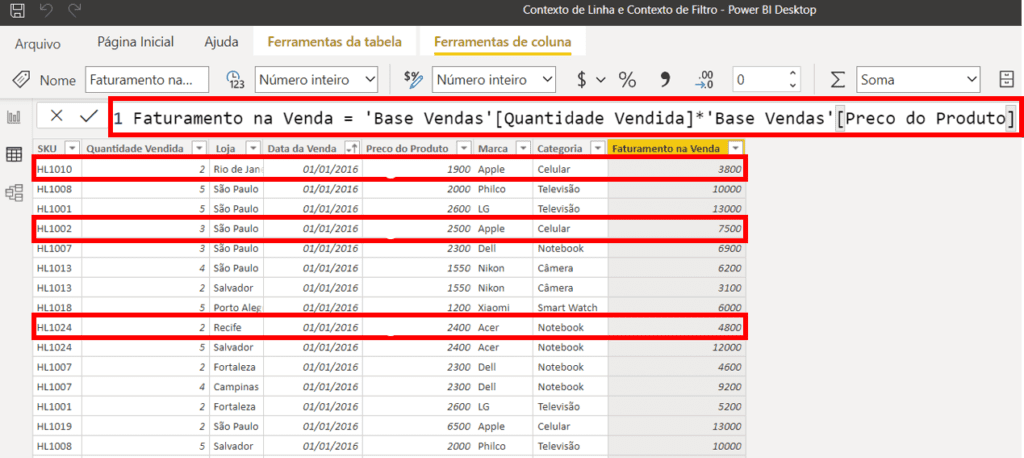Open the Arquivo menu
This screenshot has height=458, width=1024.
tap(38, 43)
